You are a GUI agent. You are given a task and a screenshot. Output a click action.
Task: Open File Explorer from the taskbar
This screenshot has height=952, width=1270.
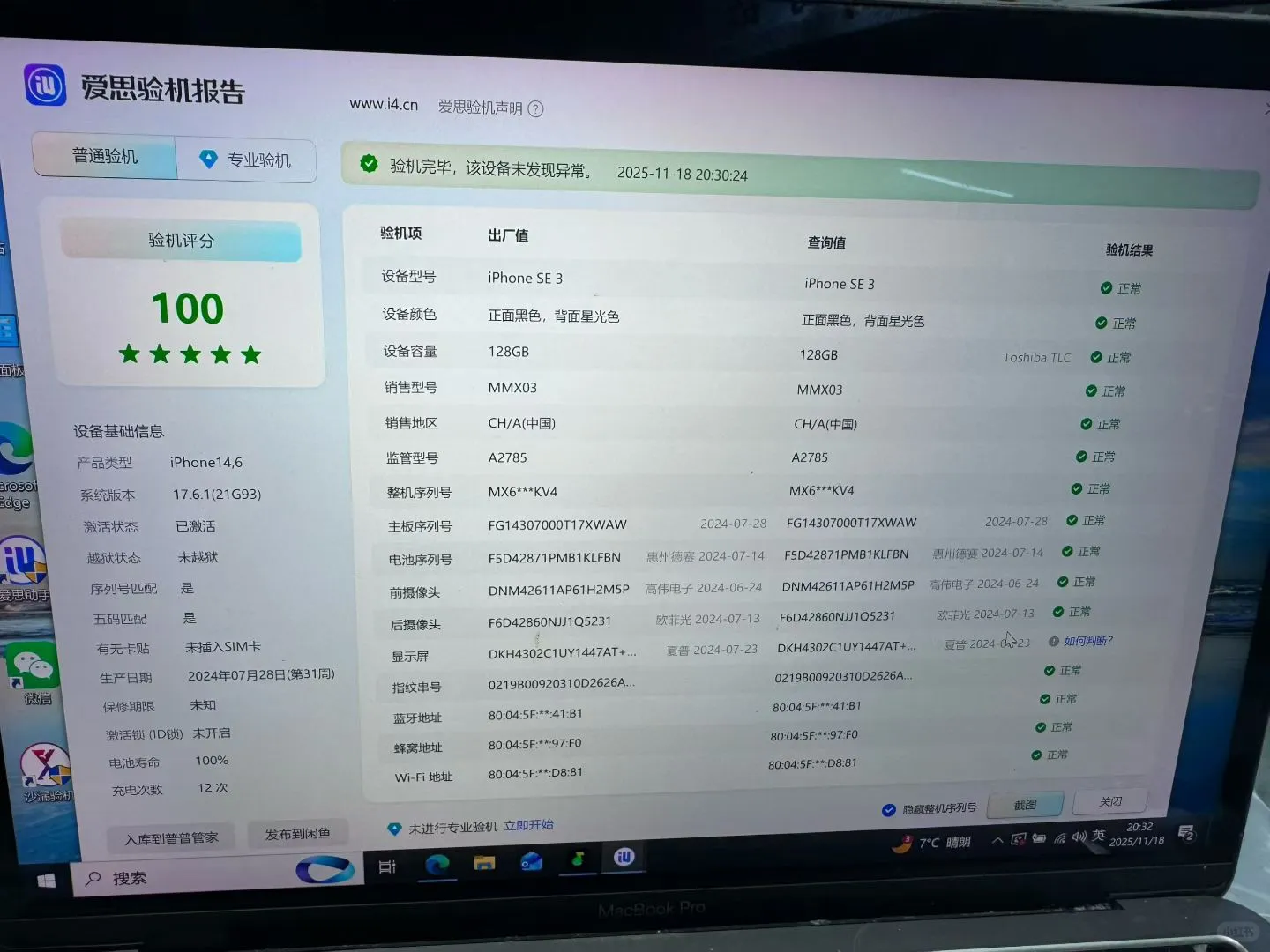click(x=483, y=860)
